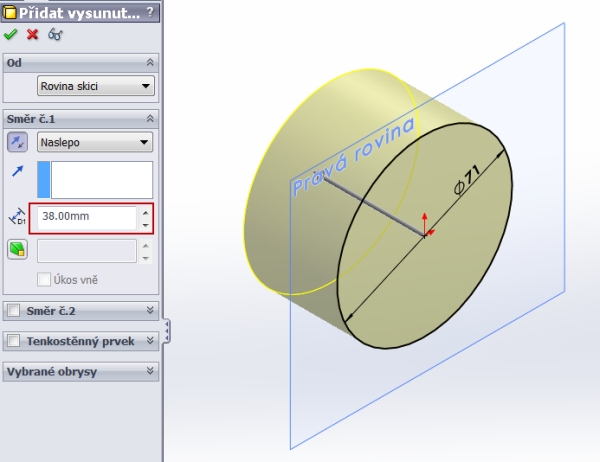
Task: Open help question mark in title
Action: (x=150, y=13)
